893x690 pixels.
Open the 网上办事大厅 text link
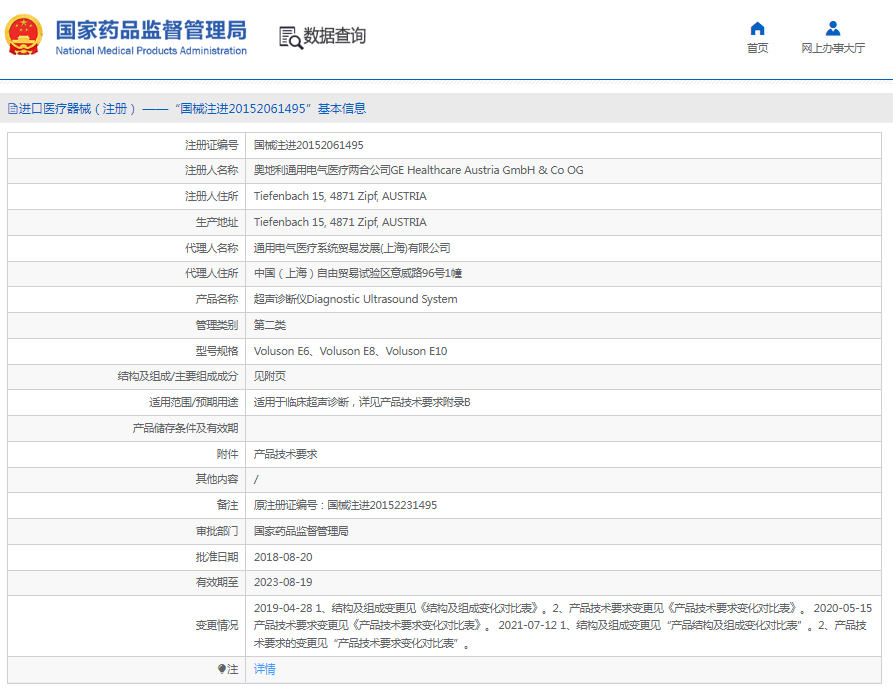(x=833, y=48)
